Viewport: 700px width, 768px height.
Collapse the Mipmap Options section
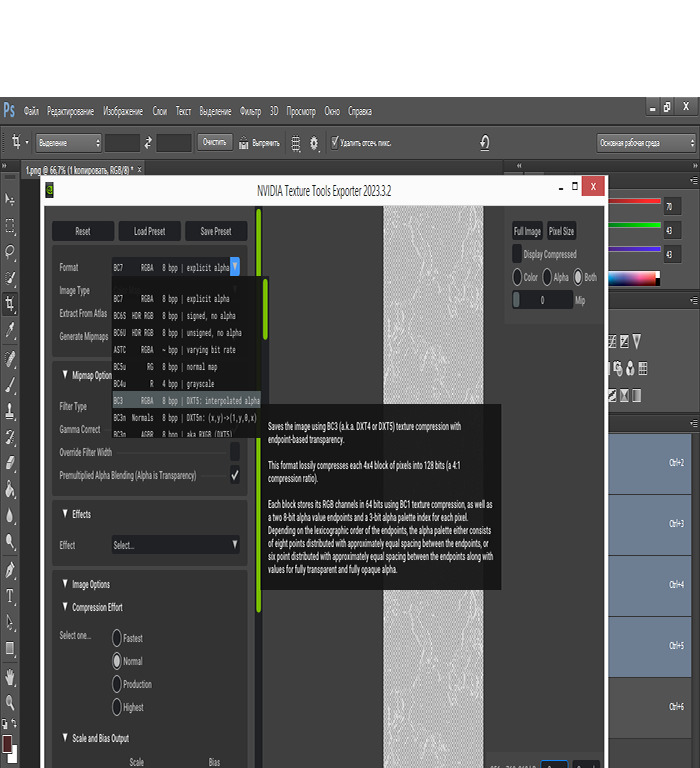pyautogui.click(x=65, y=374)
